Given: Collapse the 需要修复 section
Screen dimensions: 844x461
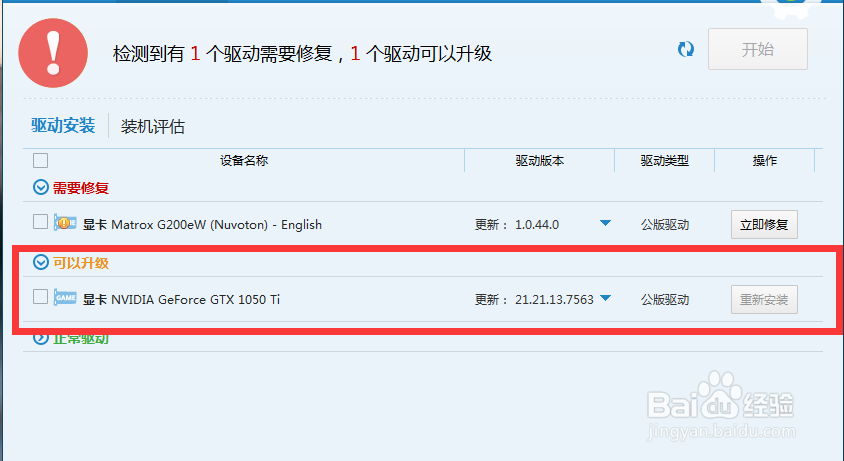Looking at the screenshot, I should point(41,187).
